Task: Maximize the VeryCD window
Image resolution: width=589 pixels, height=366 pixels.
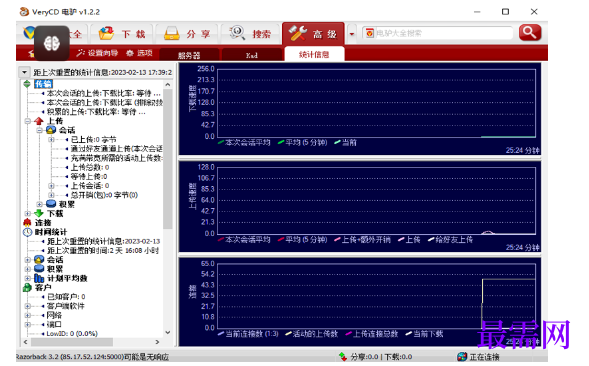Action: 506,12
